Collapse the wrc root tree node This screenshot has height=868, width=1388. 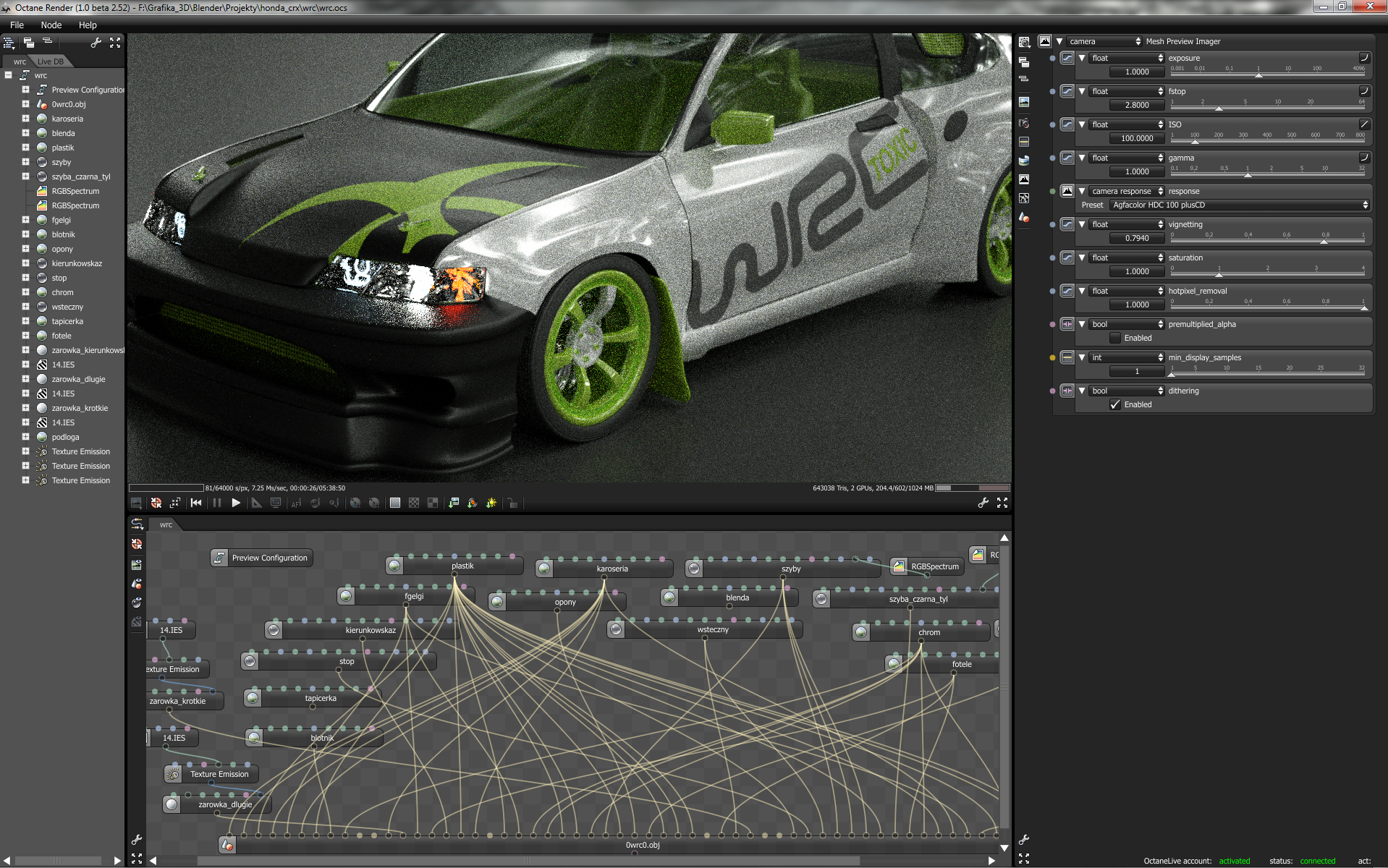[8, 75]
